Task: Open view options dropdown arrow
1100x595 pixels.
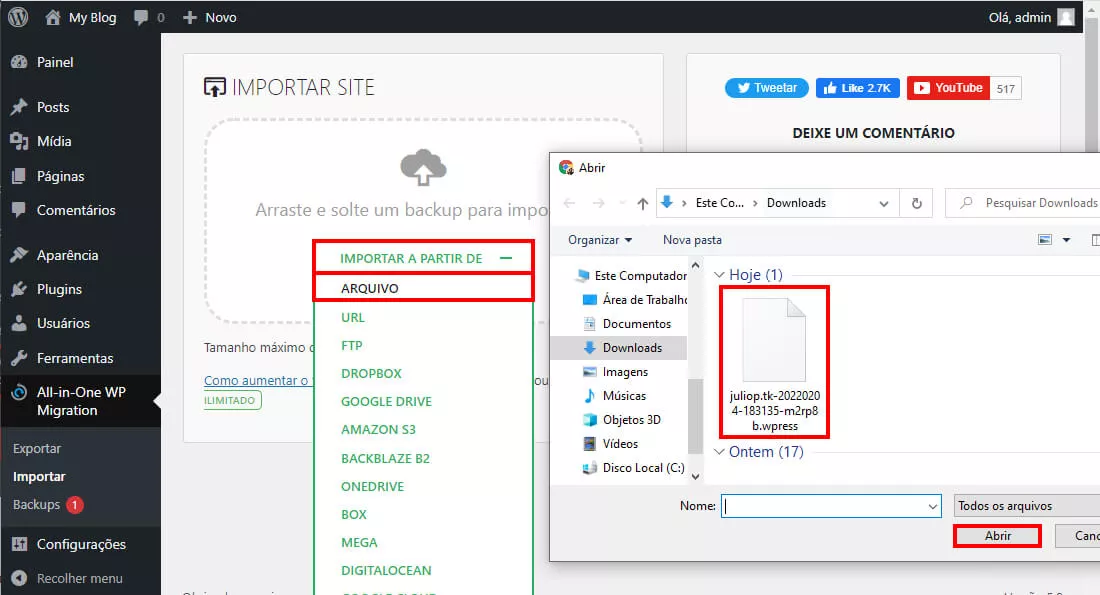Action: pyautogui.click(x=1066, y=240)
